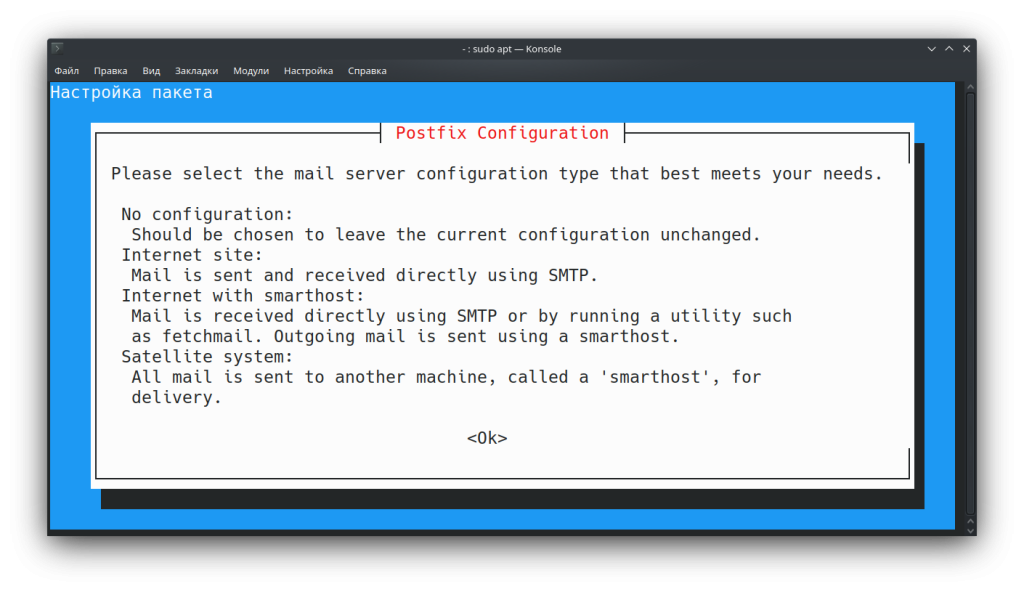Close the Konsole window

pos(967,49)
